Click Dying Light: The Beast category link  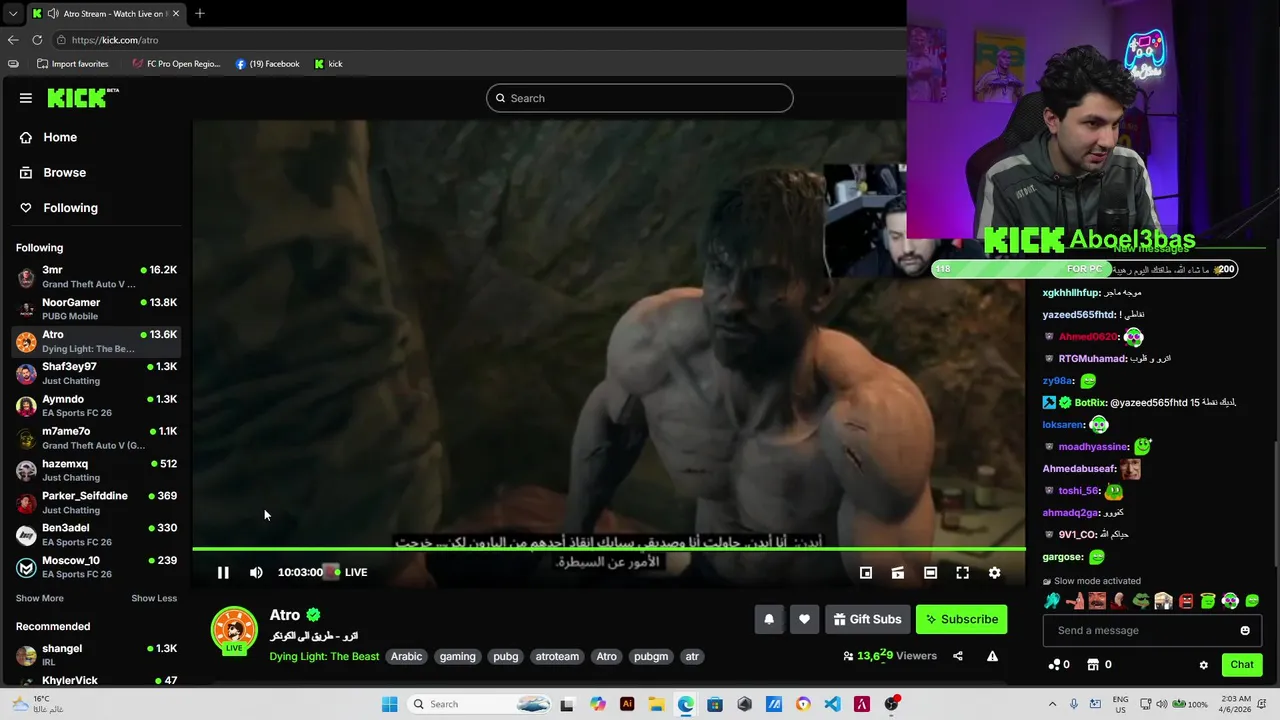pyautogui.click(x=324, y=656)
